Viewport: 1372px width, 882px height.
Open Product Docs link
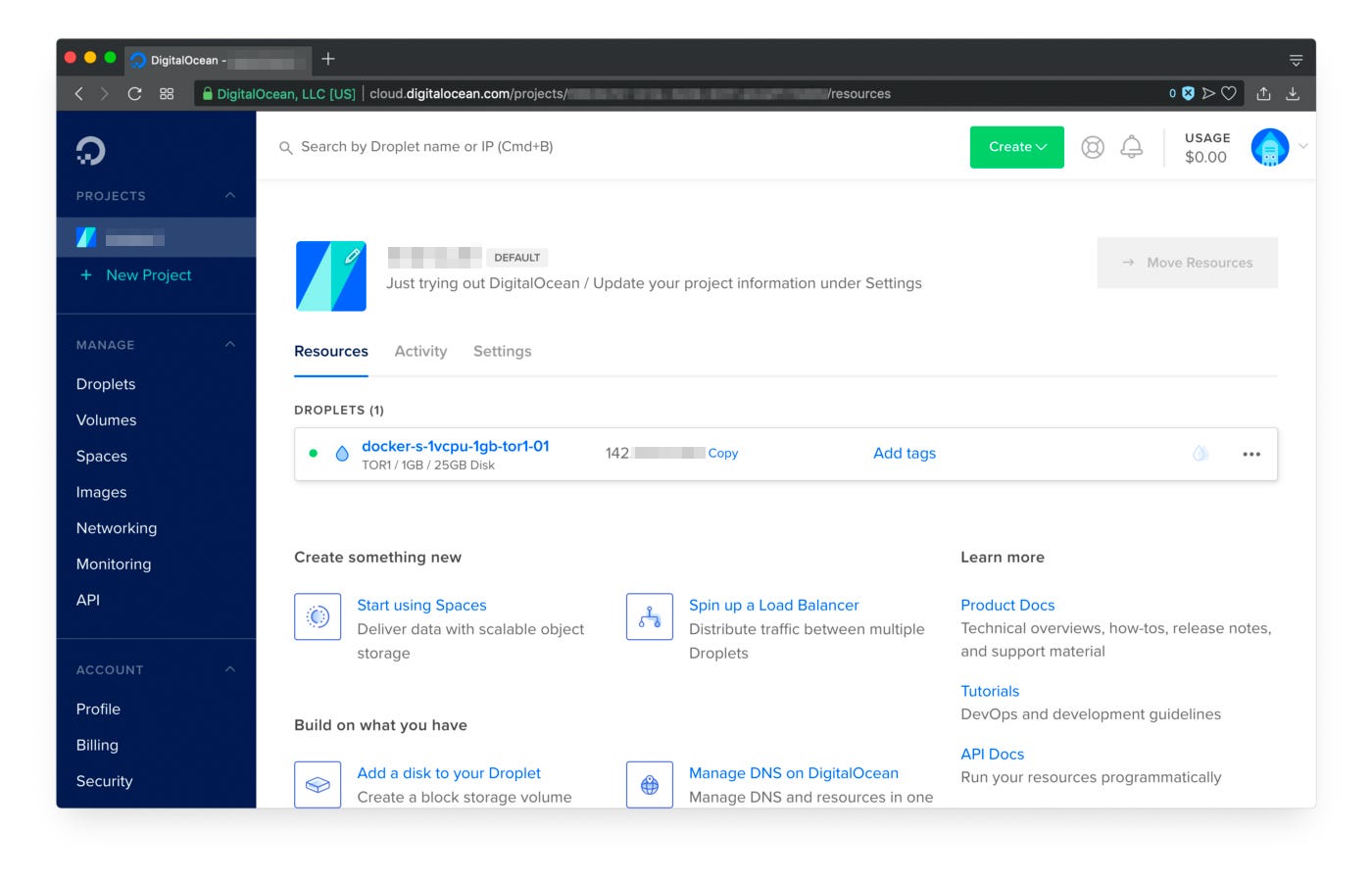tap(1007, 606)
